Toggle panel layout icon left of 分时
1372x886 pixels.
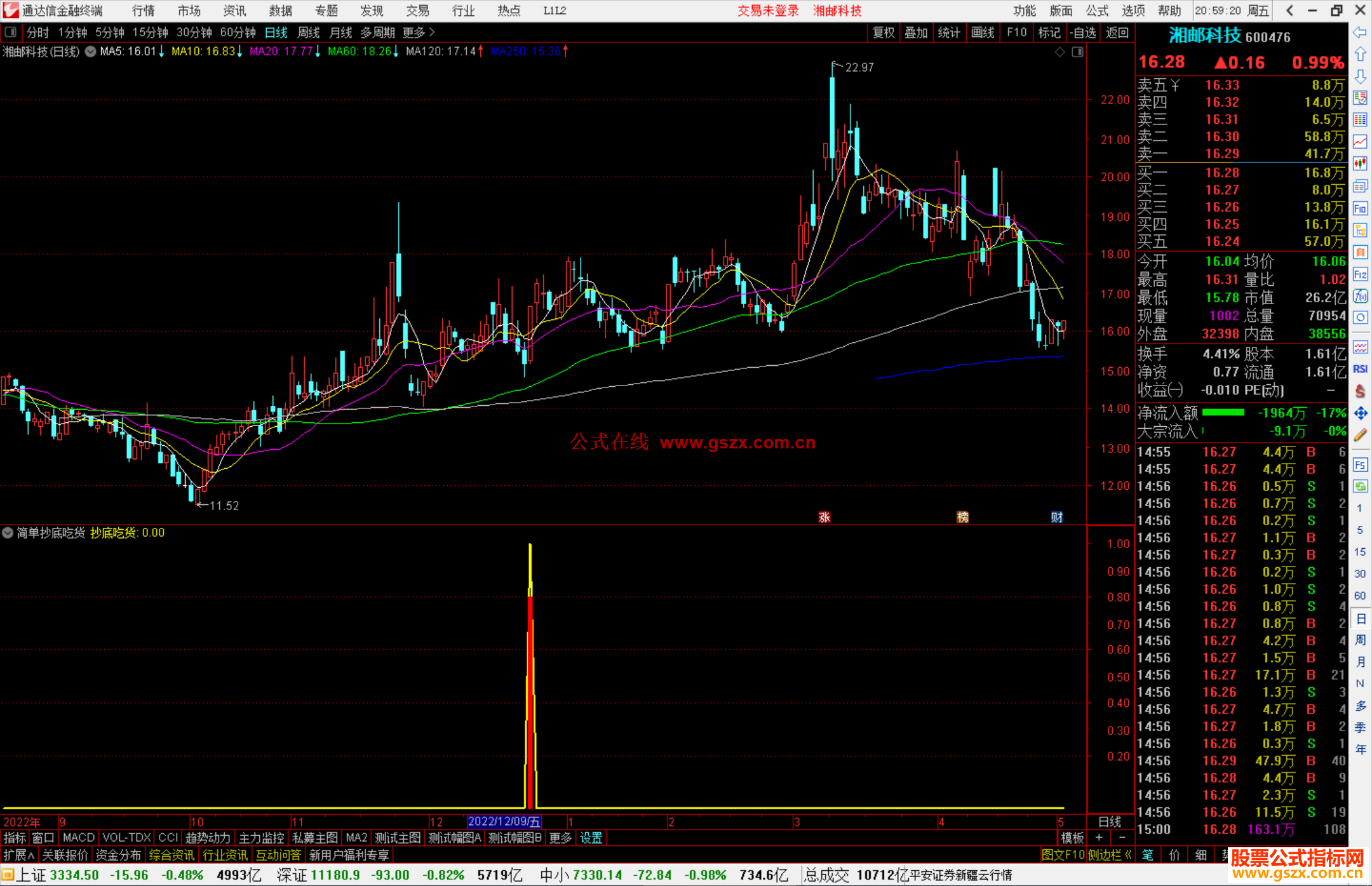tap(11, 32)
